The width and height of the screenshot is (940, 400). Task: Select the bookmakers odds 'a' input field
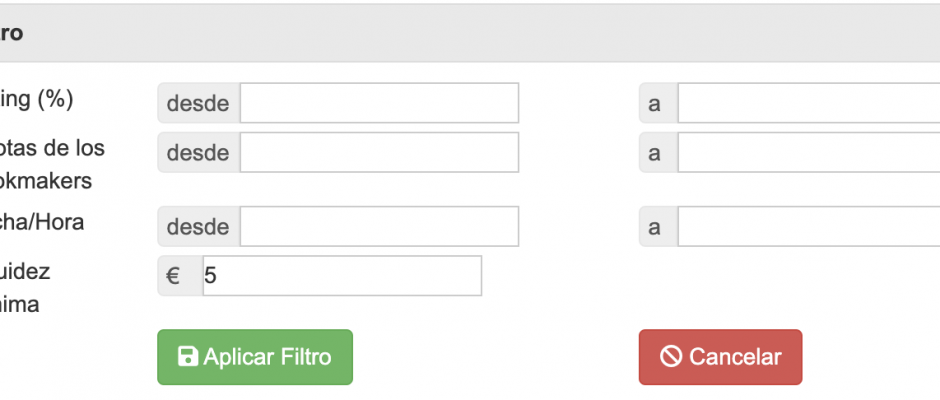click(x=809, y=152)
